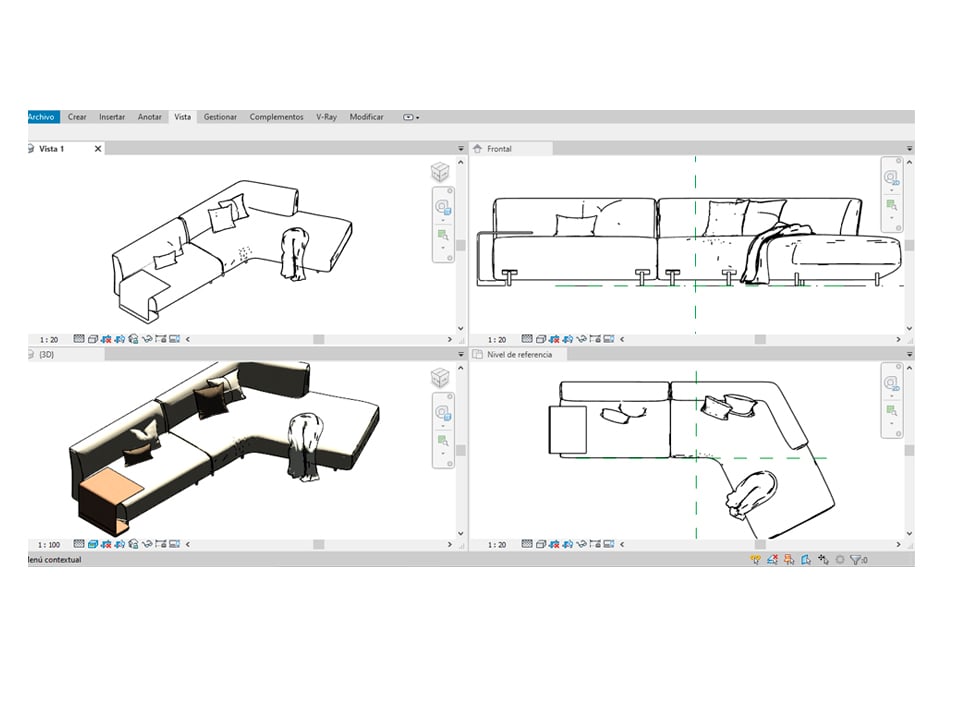Toggle Shadows in Frontal control bar
The width and height of the screenshot is (960, 720).
pyautogui.click(x=568, y=339)
